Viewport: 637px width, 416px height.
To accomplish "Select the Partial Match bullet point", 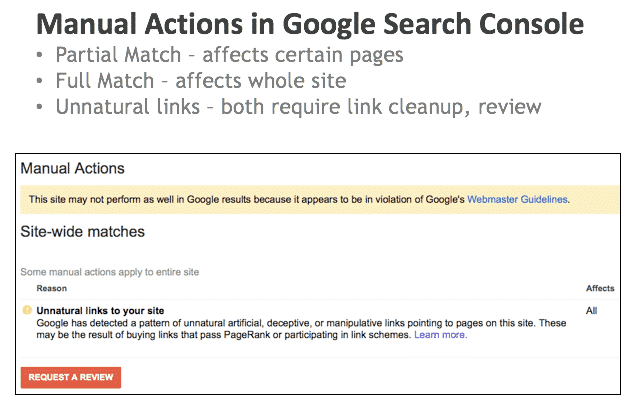I will [229, 55].
